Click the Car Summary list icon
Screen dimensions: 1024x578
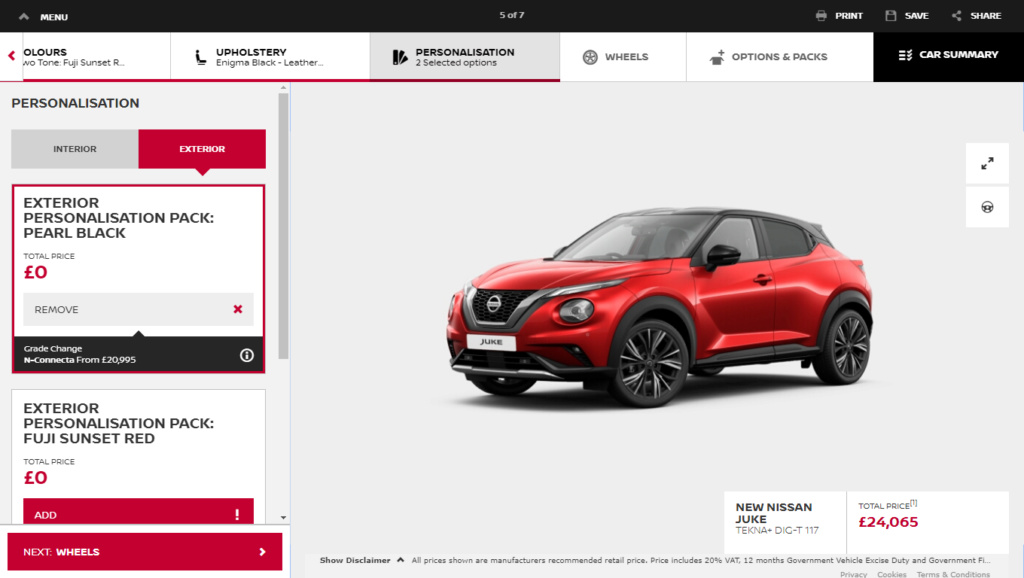[x=905, y=55]
